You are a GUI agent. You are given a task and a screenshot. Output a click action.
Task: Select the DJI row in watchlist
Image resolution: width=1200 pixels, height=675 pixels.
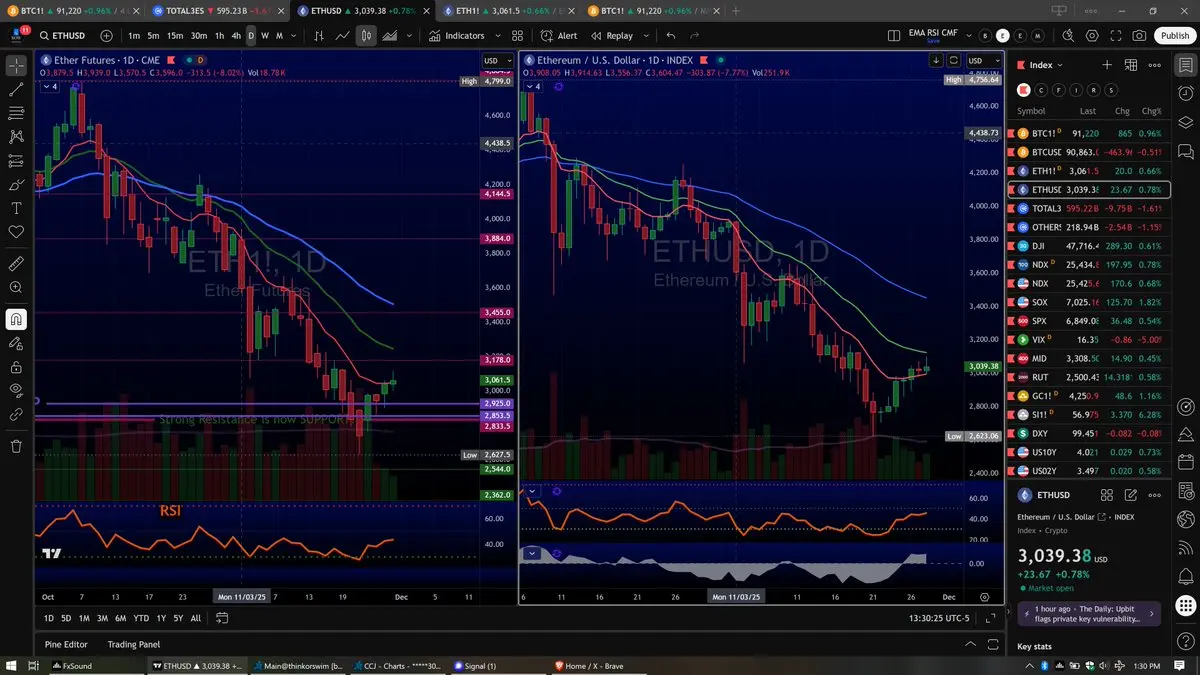point(1091,246)
